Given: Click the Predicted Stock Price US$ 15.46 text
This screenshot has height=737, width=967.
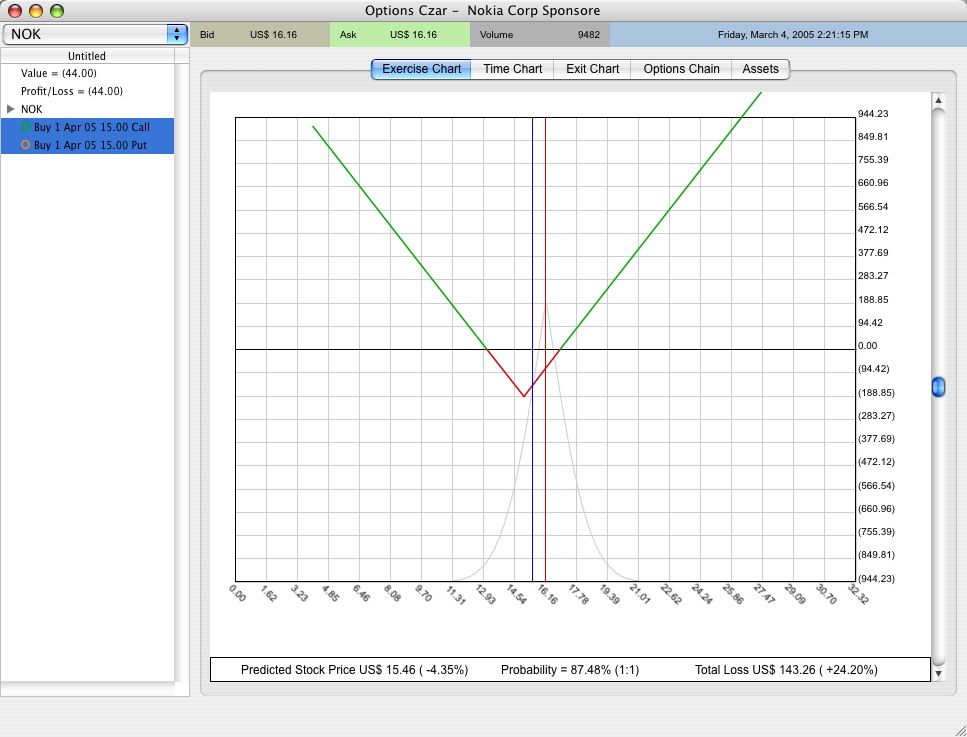Looking at the screenshot, I should click(355, 670).
